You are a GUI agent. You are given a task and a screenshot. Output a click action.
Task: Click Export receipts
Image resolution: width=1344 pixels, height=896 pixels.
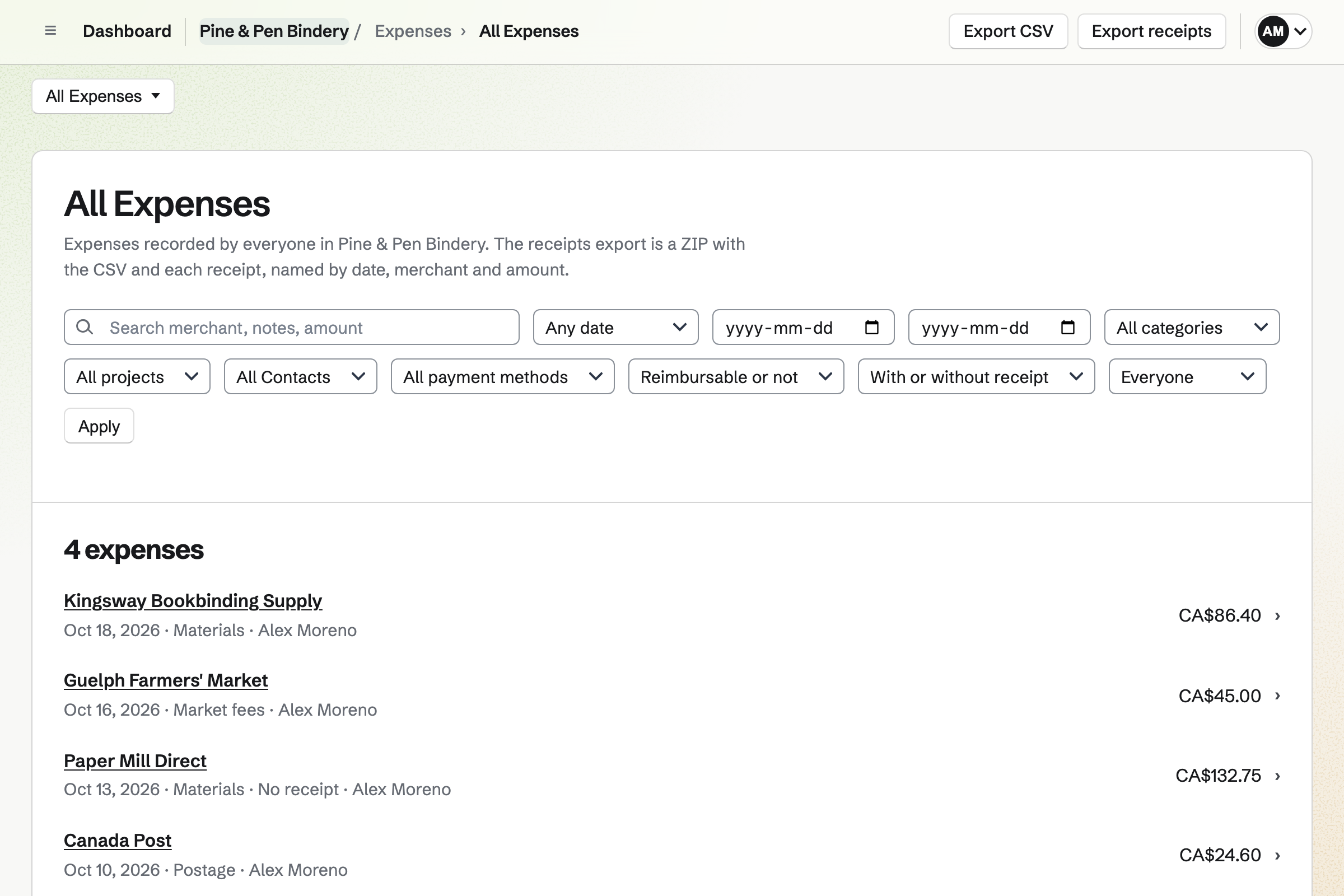click(x=1151, y=31)
